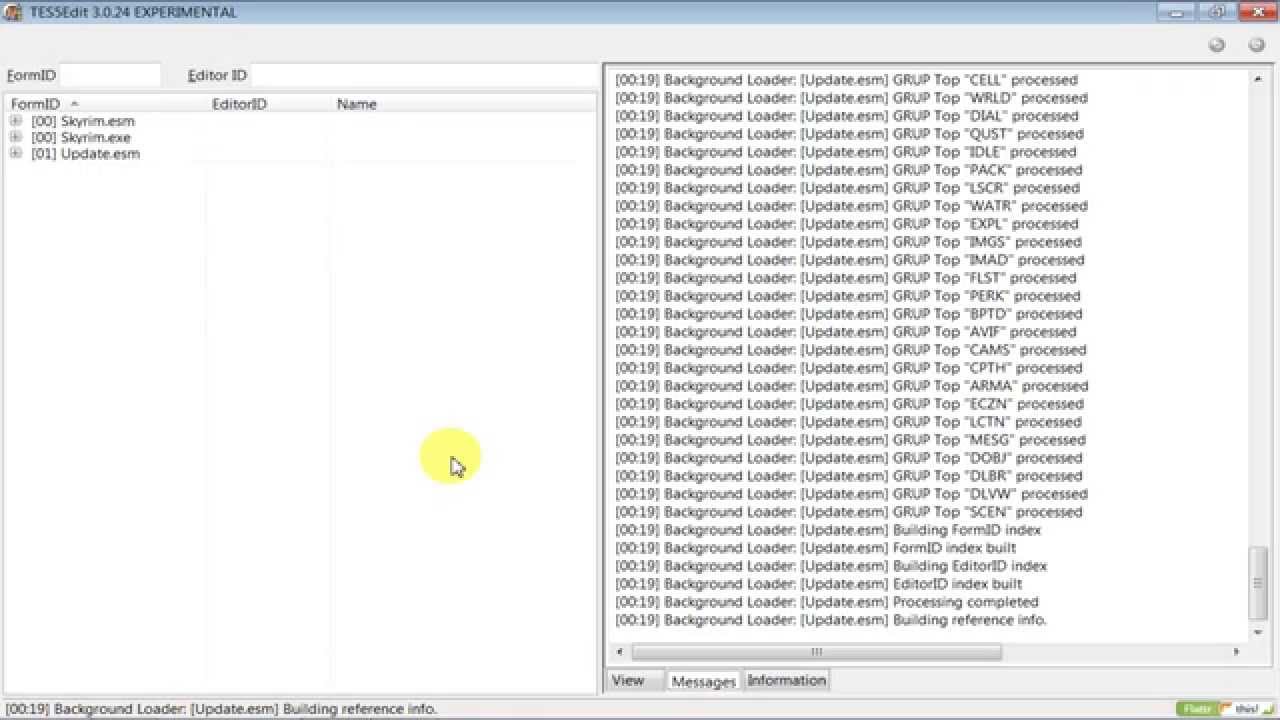Viewport: 1280px width, 720px height.
Task: Click the 'Building EditorID index' log line
Action: (831, 566)
